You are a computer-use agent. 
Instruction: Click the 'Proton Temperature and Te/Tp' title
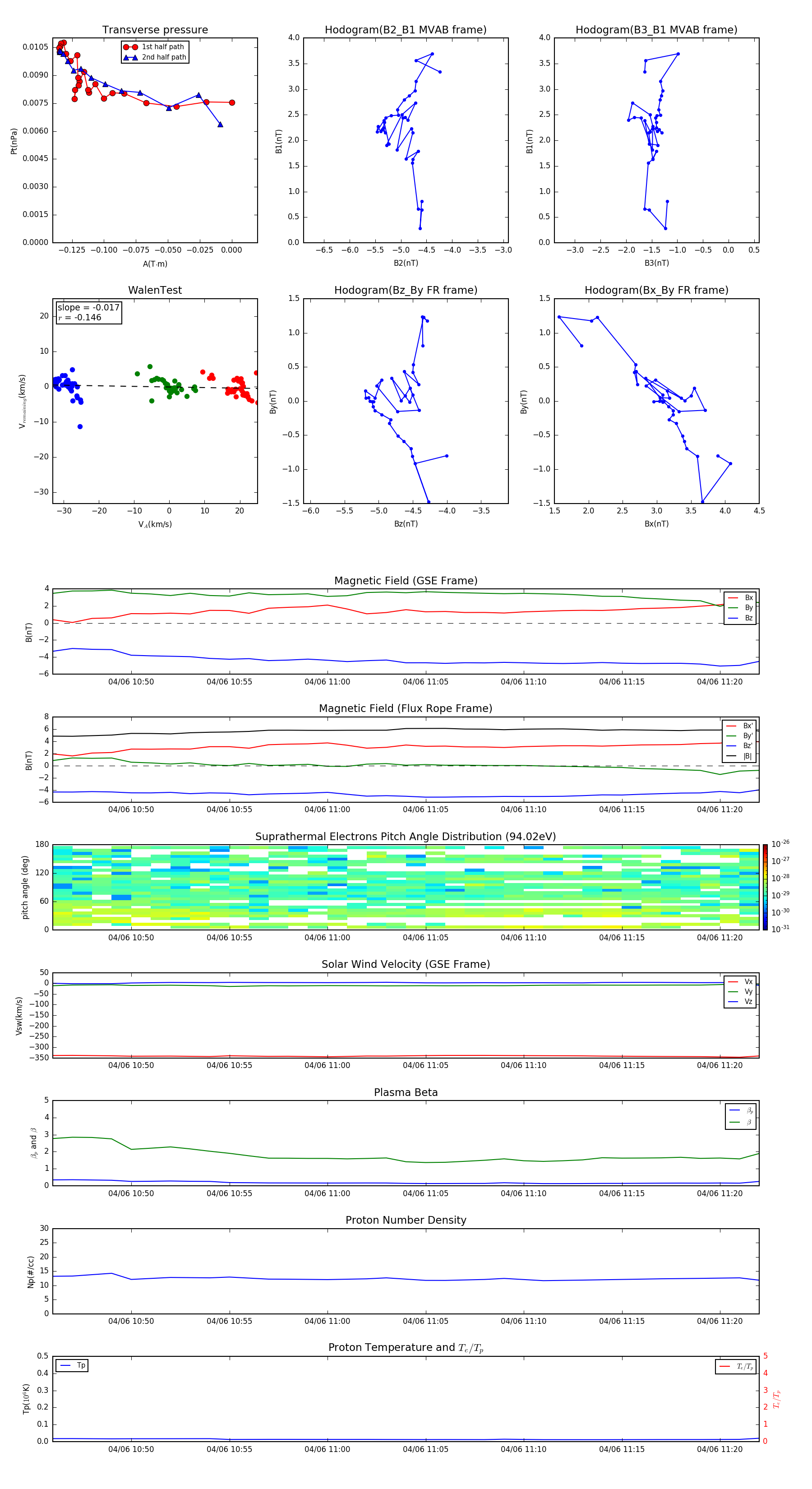tap(406, 1347)
